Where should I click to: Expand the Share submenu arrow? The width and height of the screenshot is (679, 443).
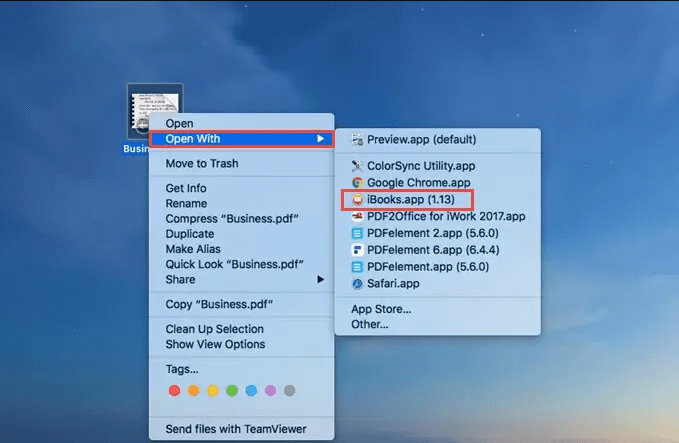tap(320, 279)
